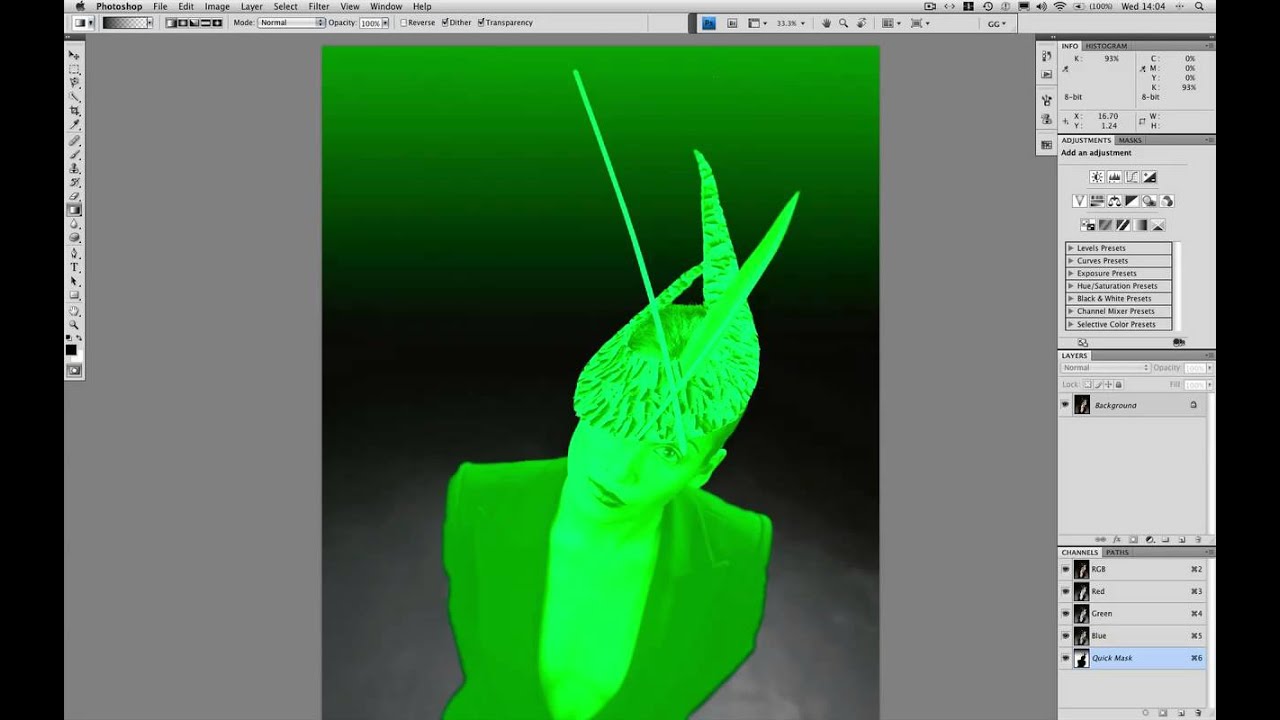Open the Layer menu
Screen dimensions: 1280x720
click(252, 6)
